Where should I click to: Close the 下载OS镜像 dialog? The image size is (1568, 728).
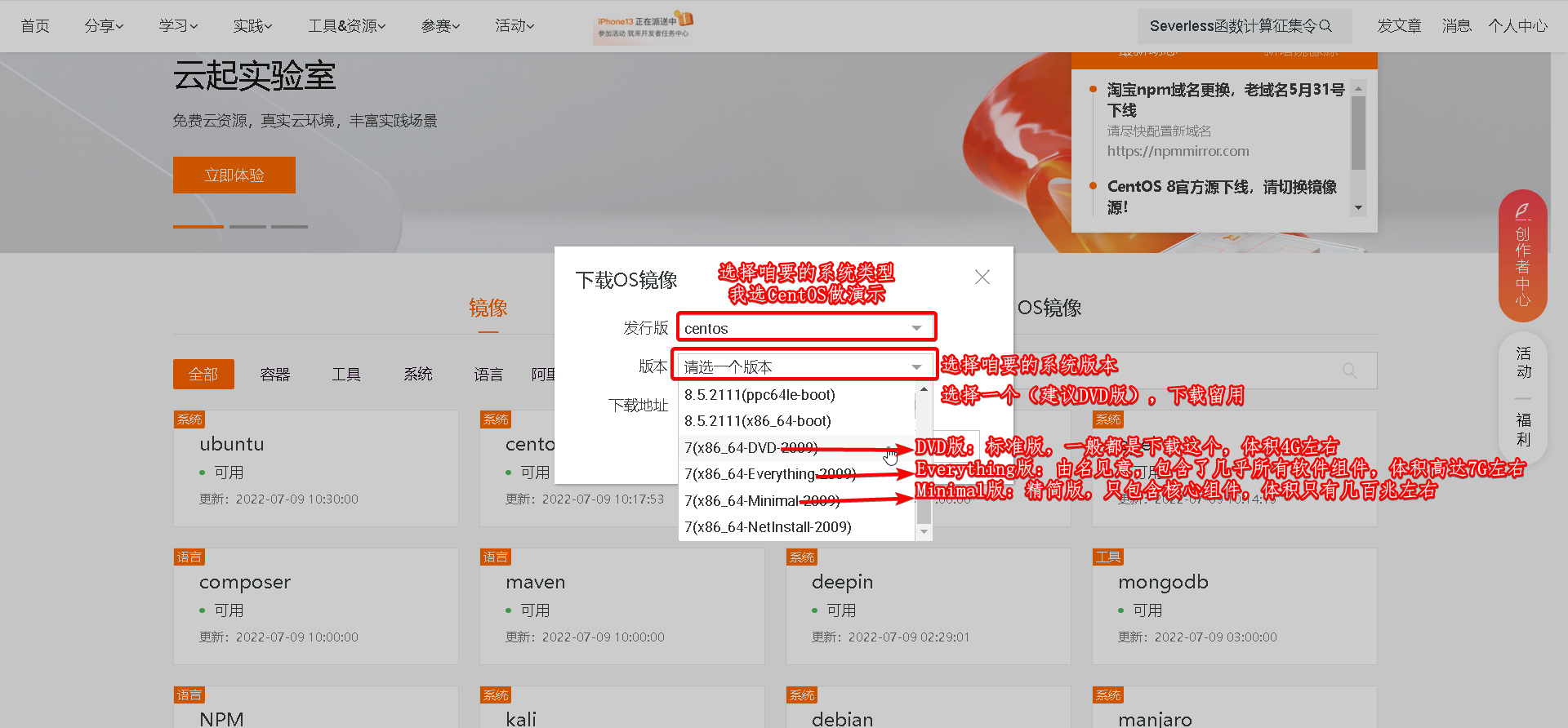(982, 277)
